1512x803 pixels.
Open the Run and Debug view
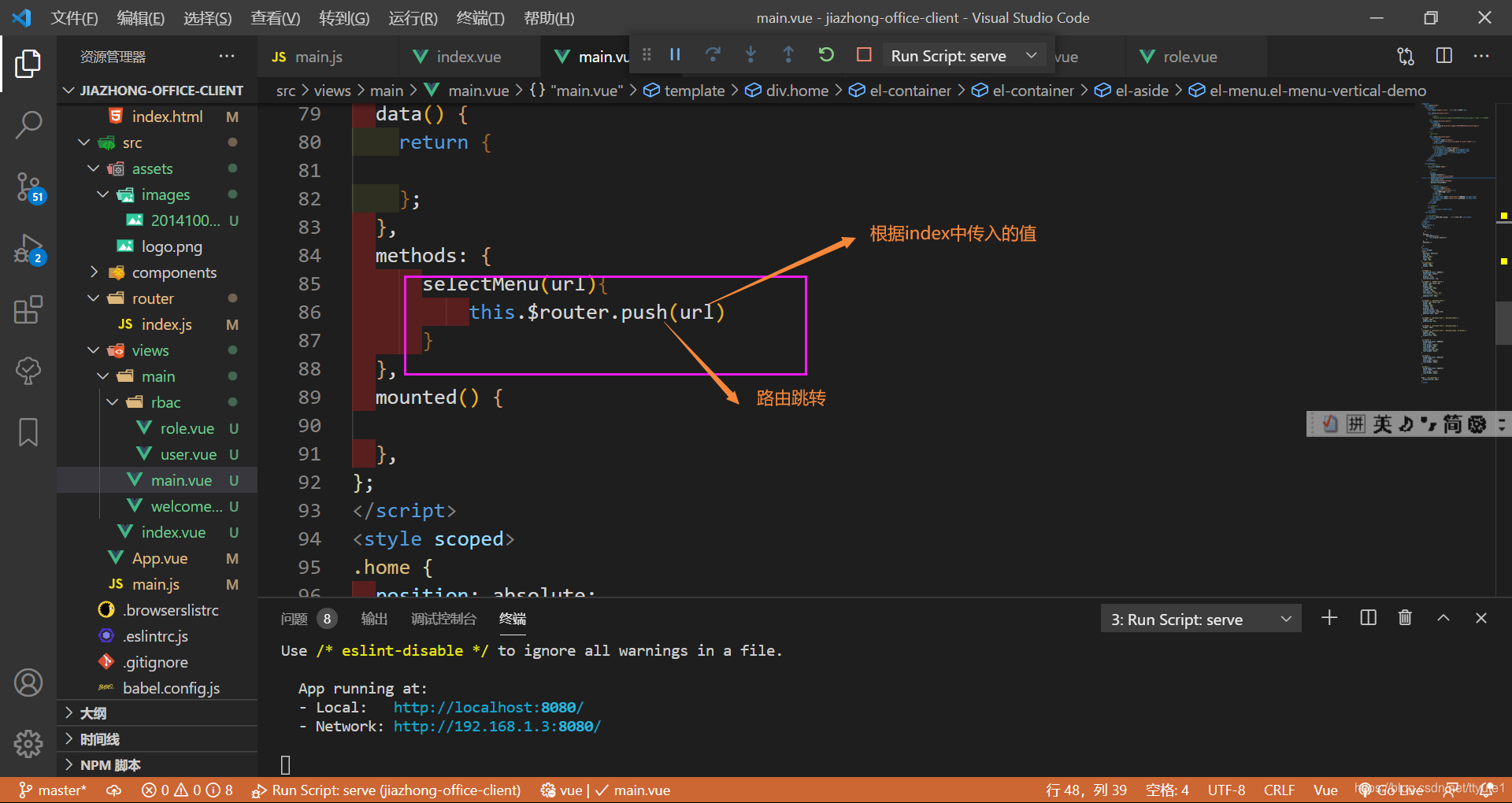(28, 249)
